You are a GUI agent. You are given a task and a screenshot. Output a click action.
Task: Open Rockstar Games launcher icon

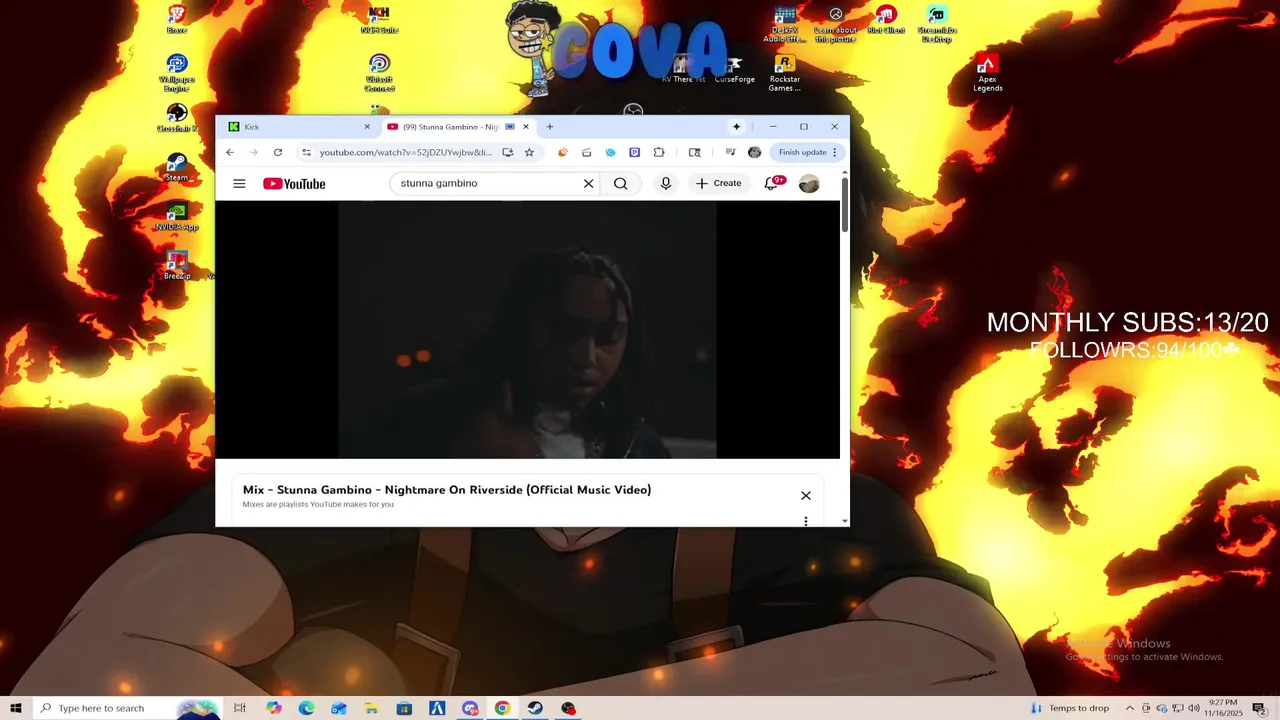(784, 73)
